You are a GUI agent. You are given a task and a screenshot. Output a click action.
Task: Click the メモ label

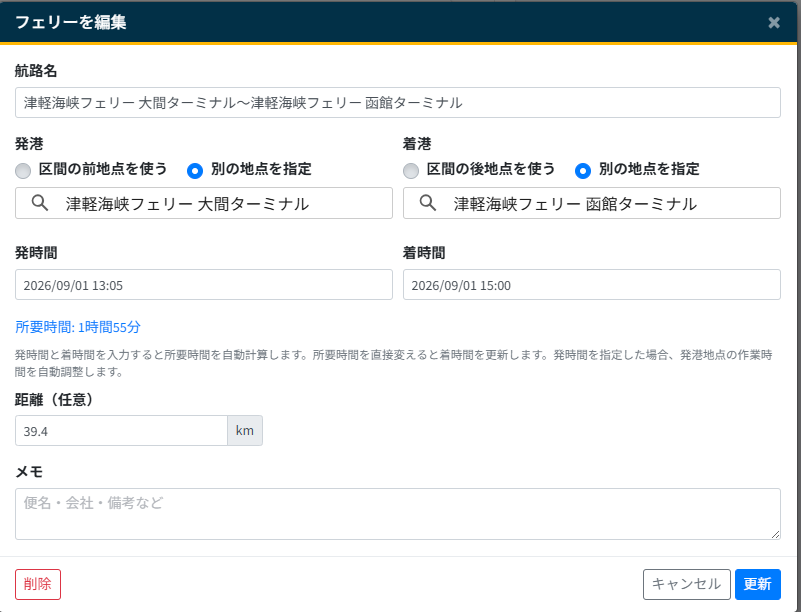[x=29, y=472]
